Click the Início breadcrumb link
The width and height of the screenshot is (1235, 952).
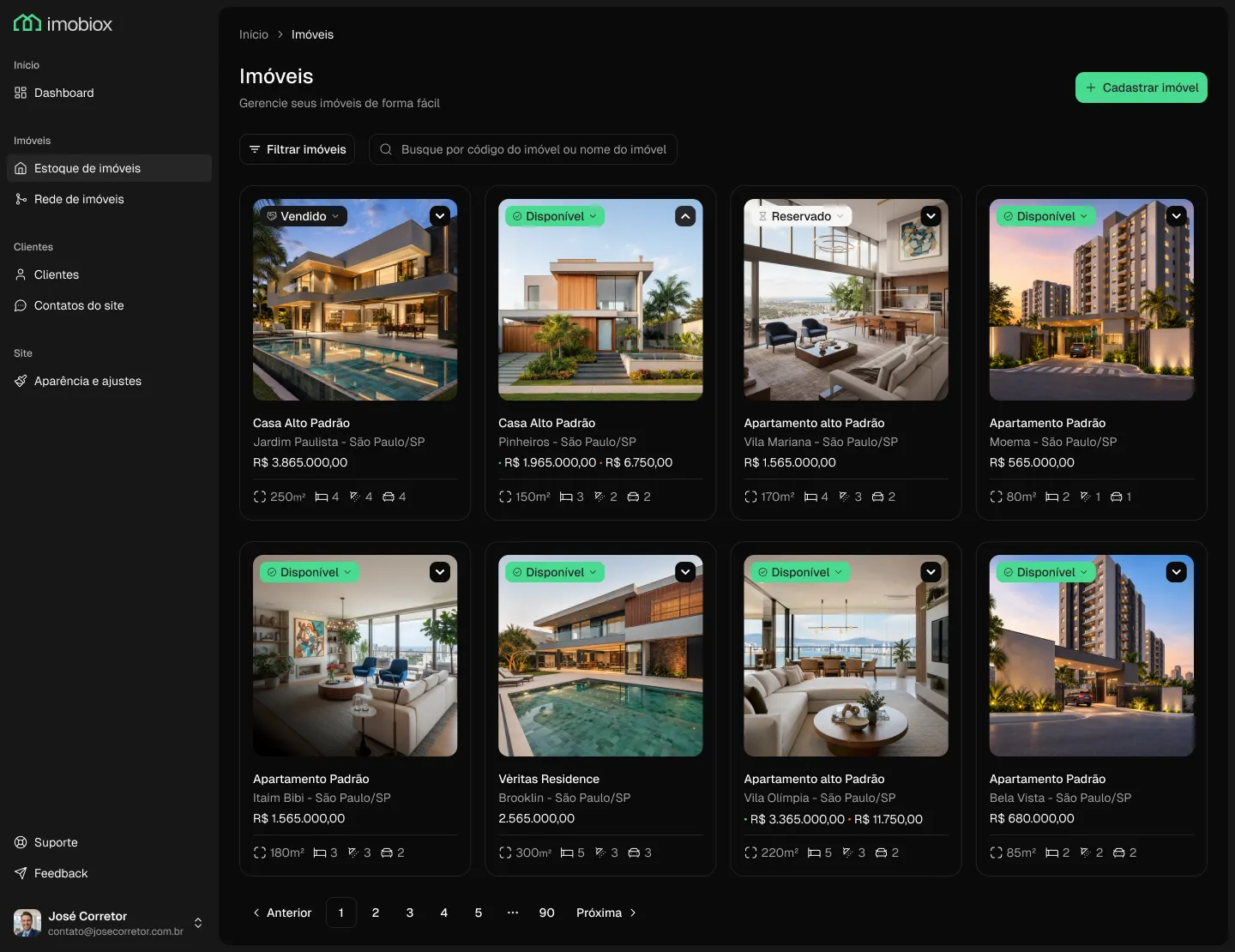click(x=254, y=34)
